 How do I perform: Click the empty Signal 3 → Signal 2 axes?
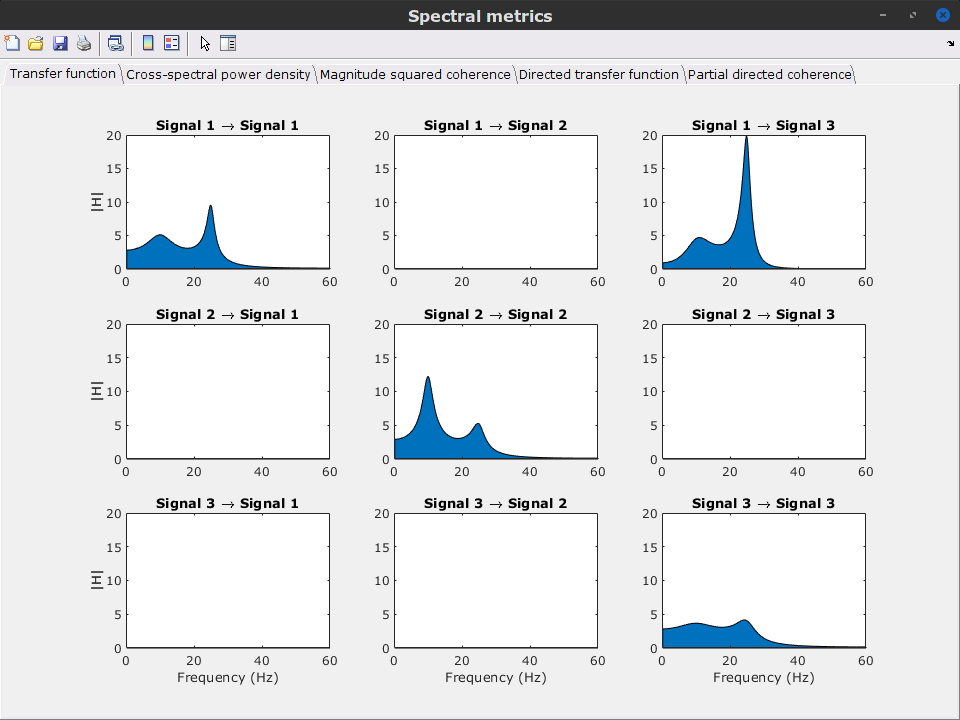495,580
